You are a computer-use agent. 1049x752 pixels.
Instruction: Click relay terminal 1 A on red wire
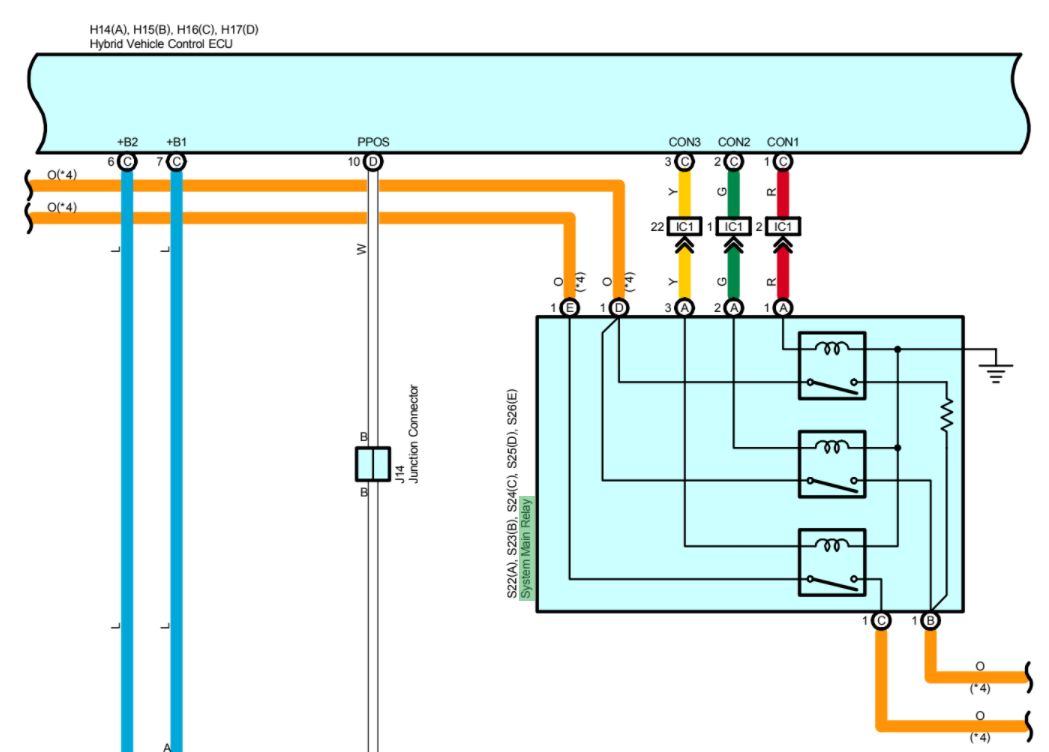(x=783, y=308)
